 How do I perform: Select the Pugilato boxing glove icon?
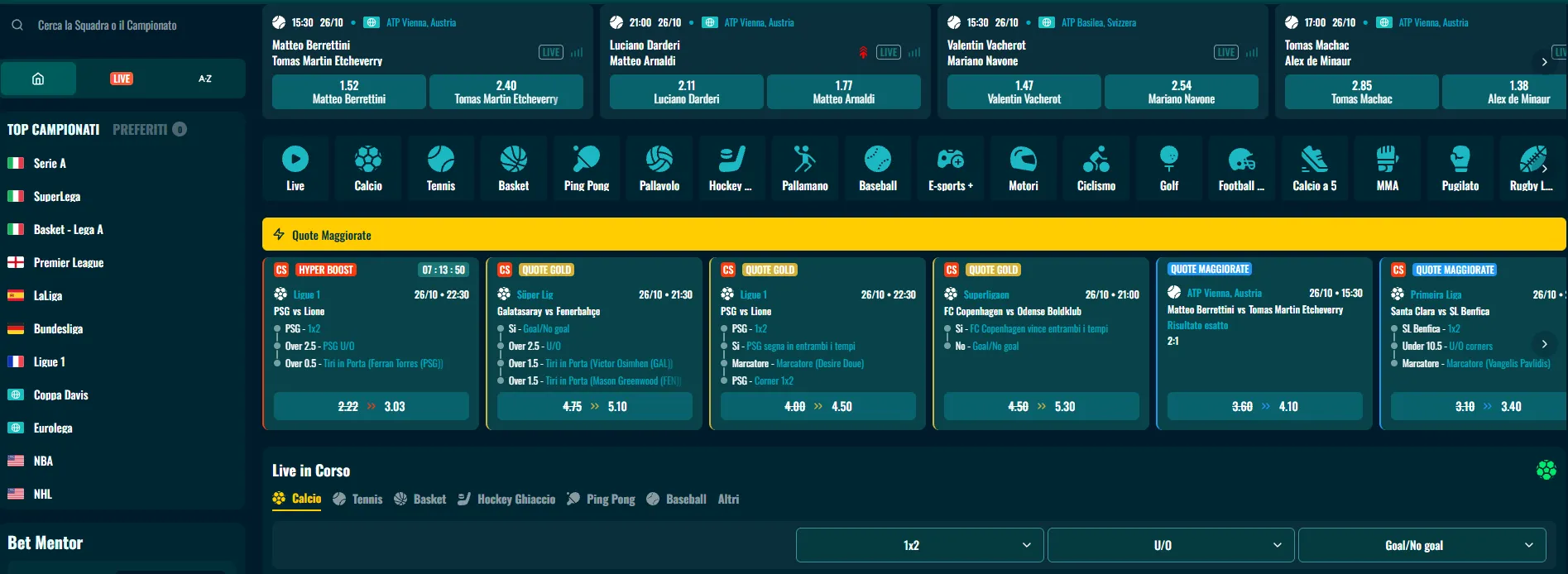(1460, 159)
